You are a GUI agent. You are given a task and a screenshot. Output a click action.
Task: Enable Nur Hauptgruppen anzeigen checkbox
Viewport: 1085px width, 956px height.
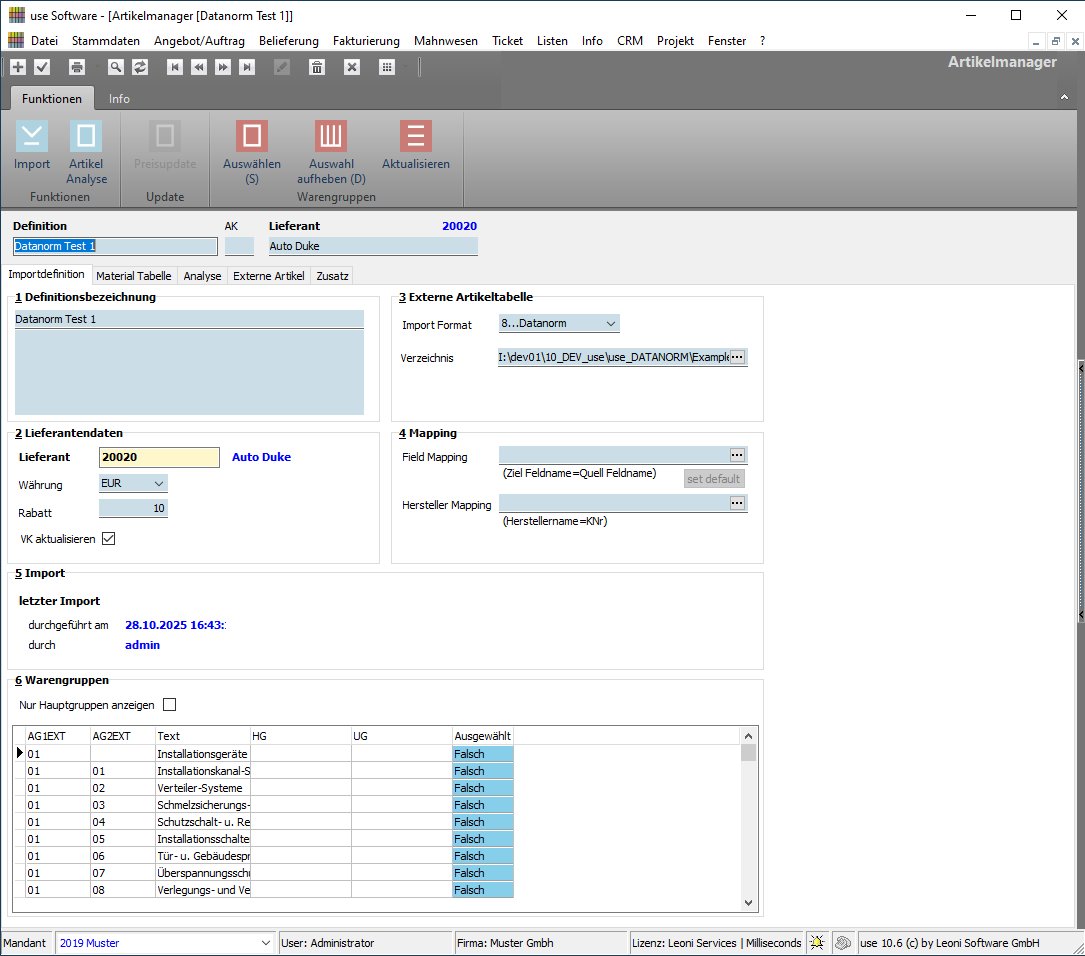169,705
